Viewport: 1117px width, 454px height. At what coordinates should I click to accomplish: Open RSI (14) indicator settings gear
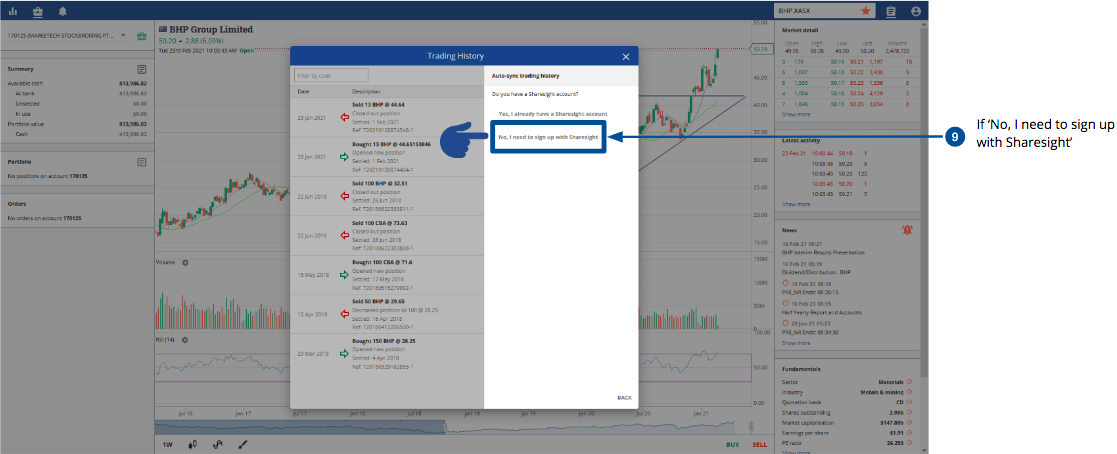(x=185, y=339)
